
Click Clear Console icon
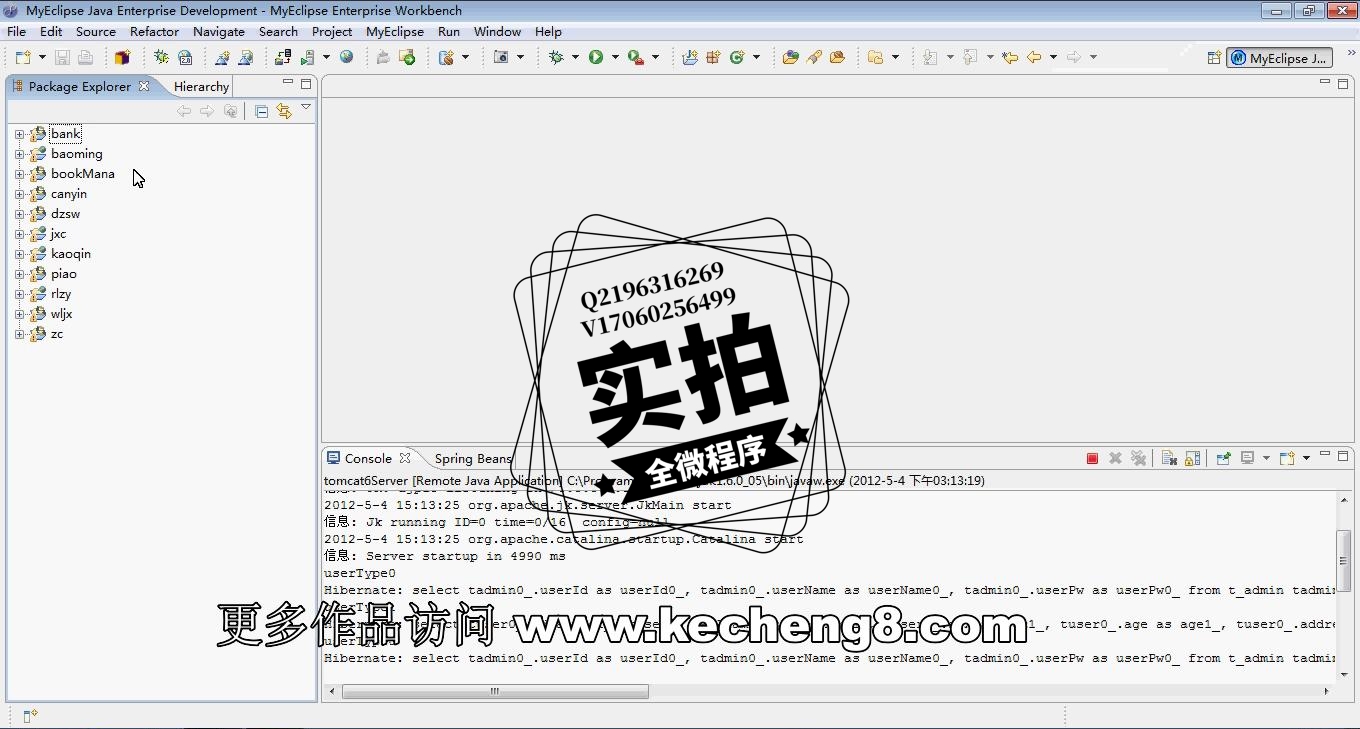coord(1168,458)
